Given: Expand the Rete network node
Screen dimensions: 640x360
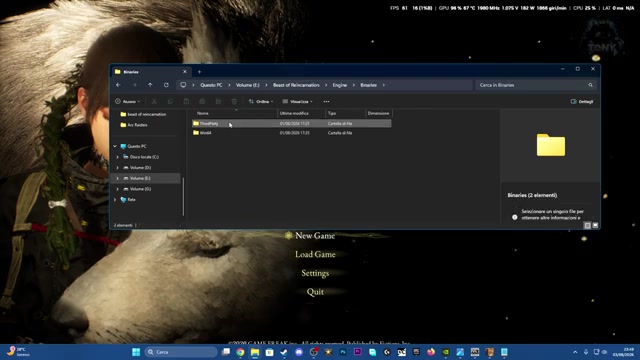Looking at the screenshot, I should pos(115,200).
